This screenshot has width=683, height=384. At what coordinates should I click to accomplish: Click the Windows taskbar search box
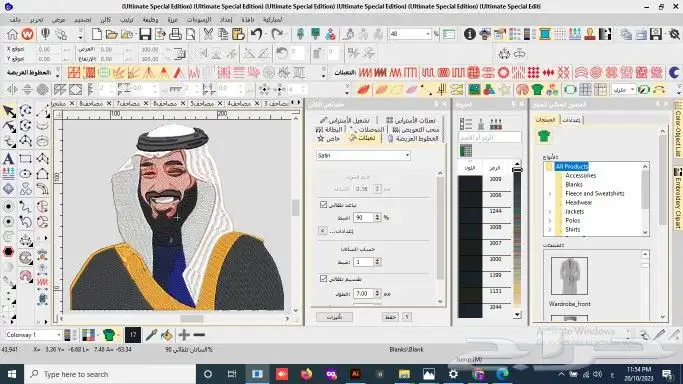110,374
